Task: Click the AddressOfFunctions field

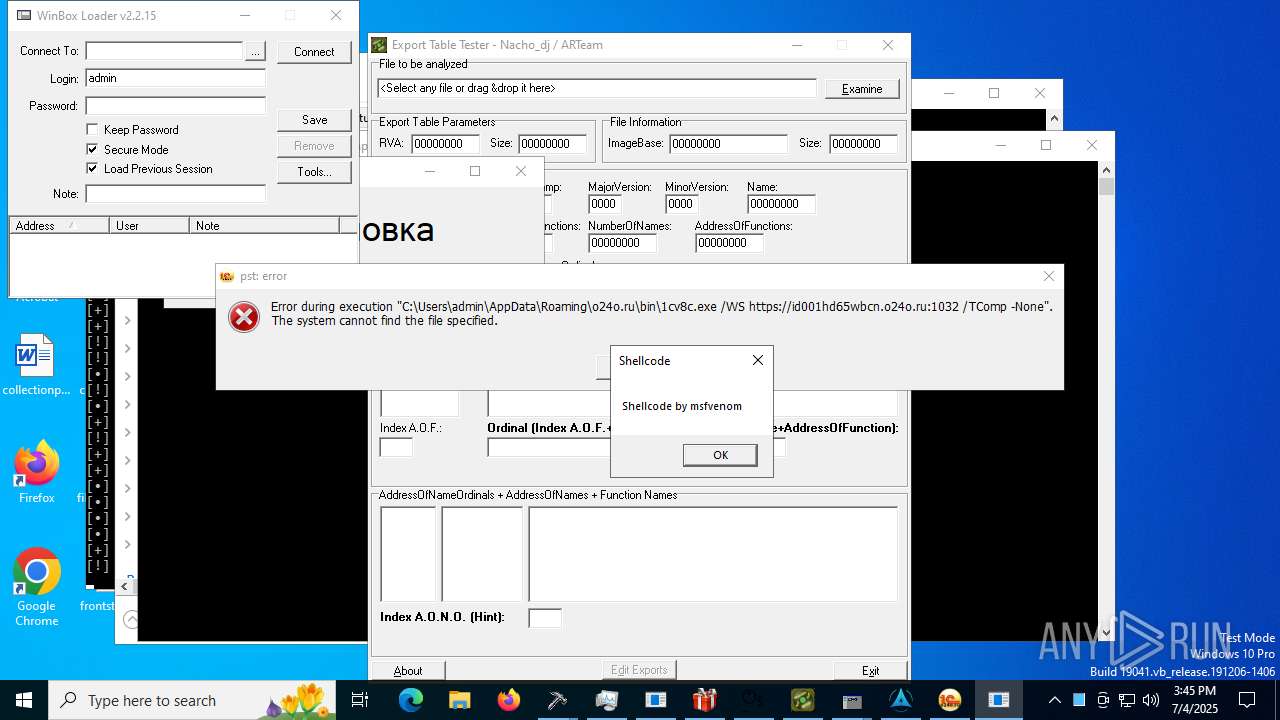Action: pyautogui.click(x=729, y=243)
